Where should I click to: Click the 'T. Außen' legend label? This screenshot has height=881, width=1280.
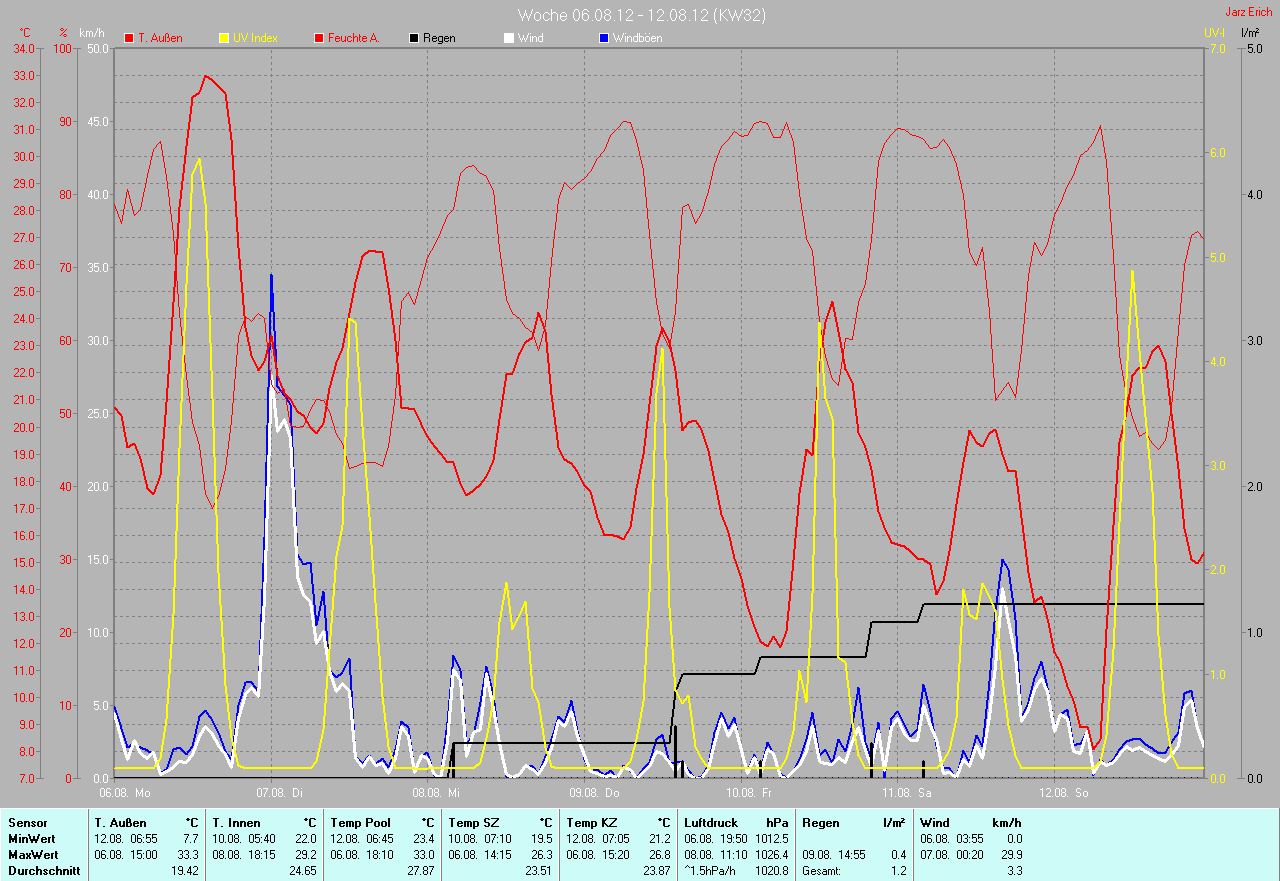pyautogui.click(x=160, y=38)
